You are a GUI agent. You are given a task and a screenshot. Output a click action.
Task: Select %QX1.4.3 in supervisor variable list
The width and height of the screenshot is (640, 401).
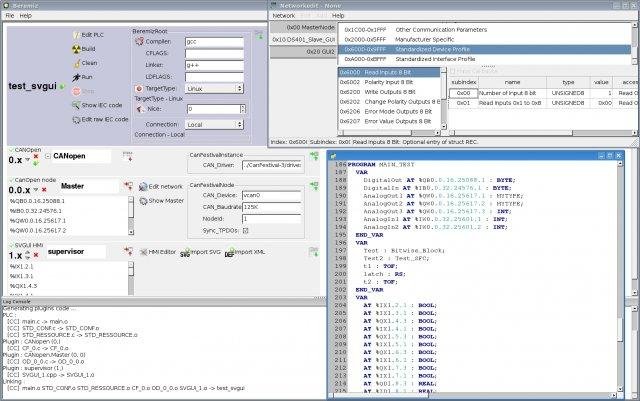coord(24,286)
